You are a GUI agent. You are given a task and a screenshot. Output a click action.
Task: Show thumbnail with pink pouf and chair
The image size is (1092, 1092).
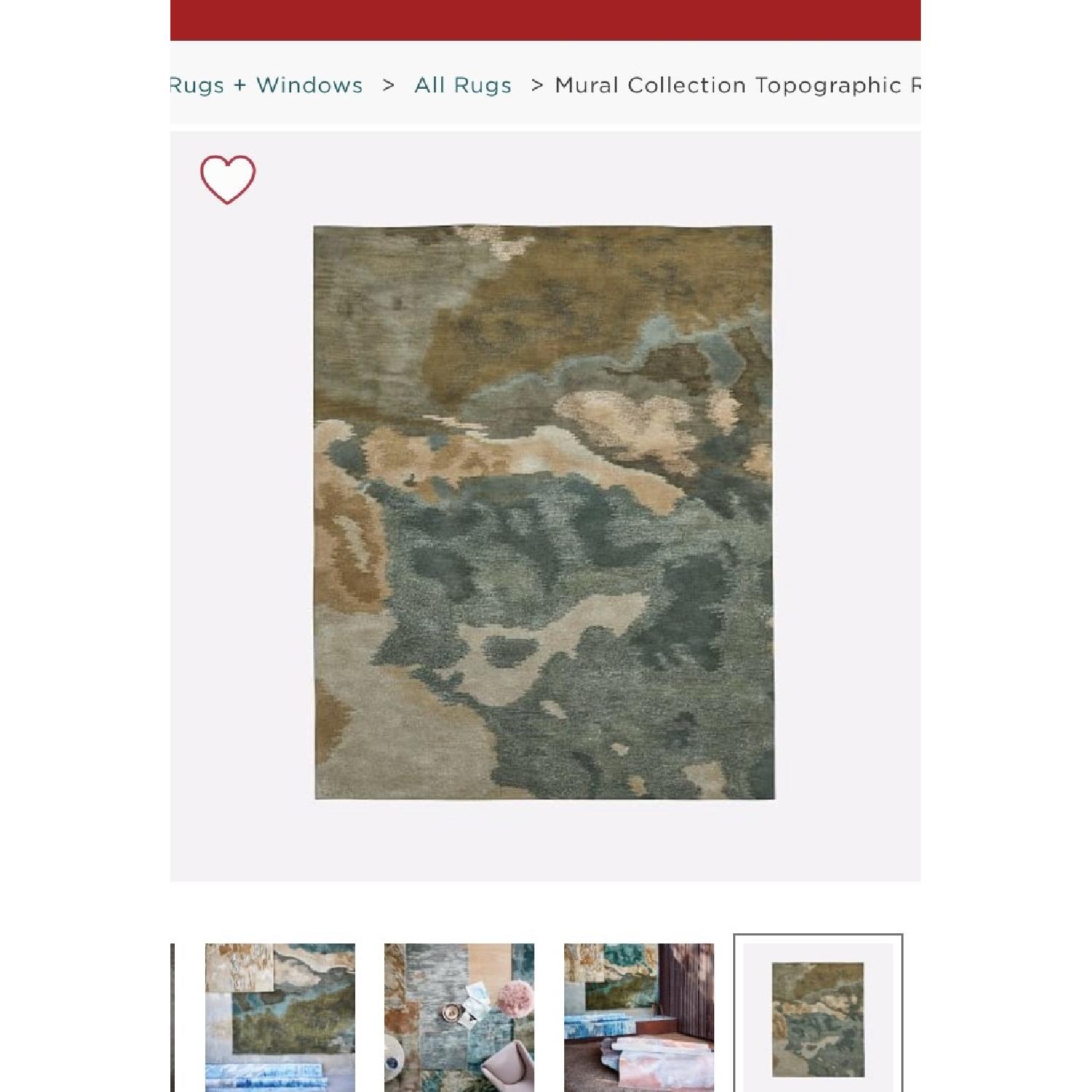pos(459,1017)
